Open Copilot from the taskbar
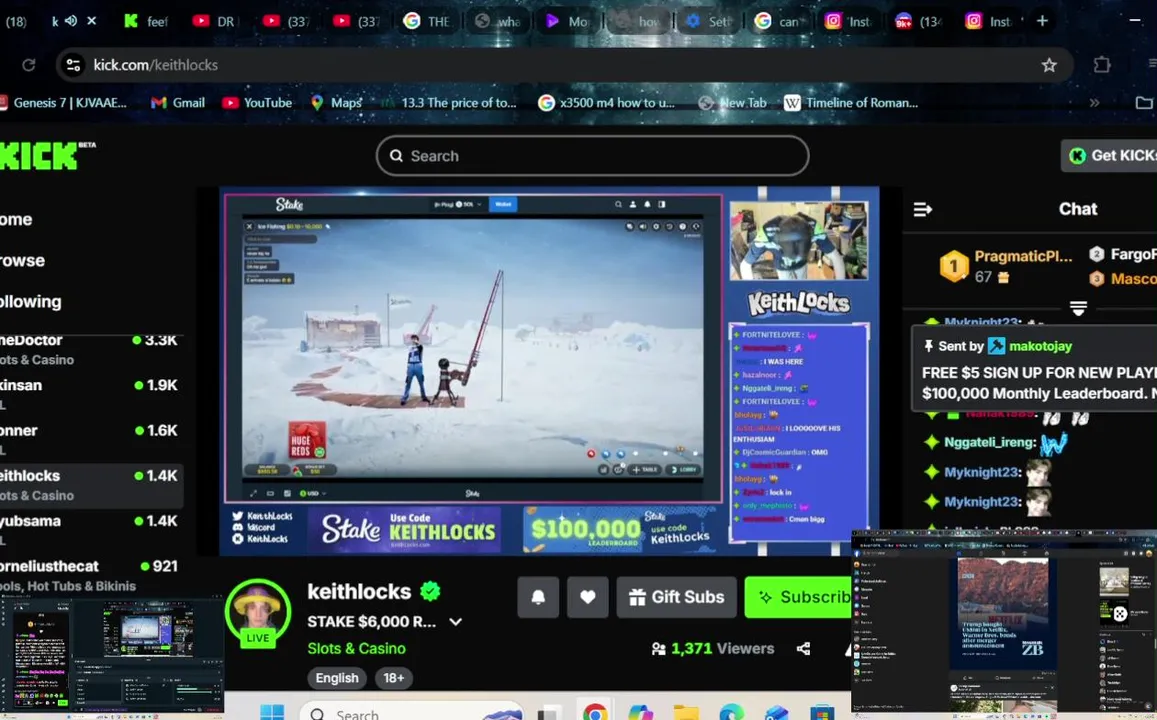Image resolution: width=1157 pixels, height=720 pixels. tap(640, 713)
